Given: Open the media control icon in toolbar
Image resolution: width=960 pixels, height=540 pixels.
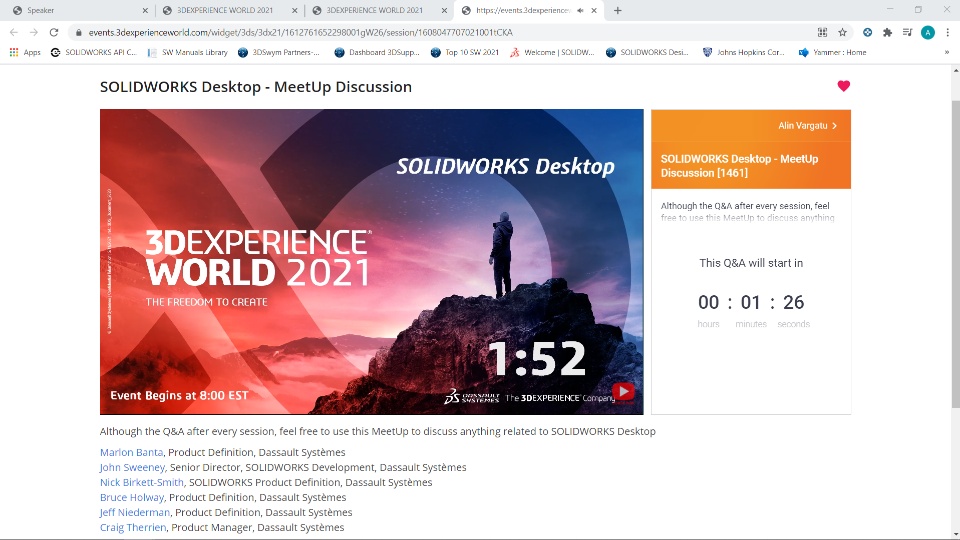Looking at the screenshot, I should (907, 32).
